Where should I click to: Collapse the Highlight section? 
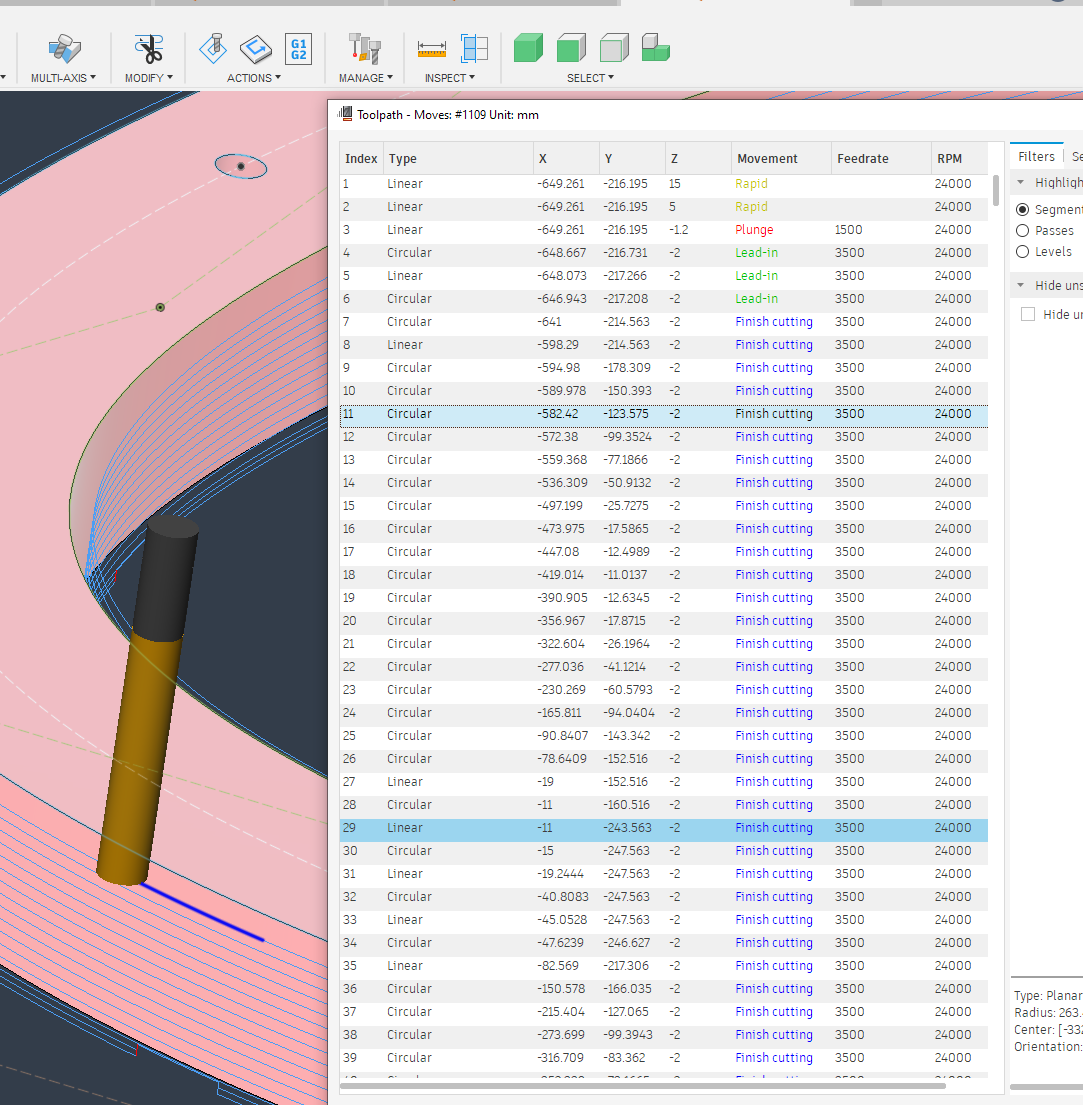pos(1019,182)
